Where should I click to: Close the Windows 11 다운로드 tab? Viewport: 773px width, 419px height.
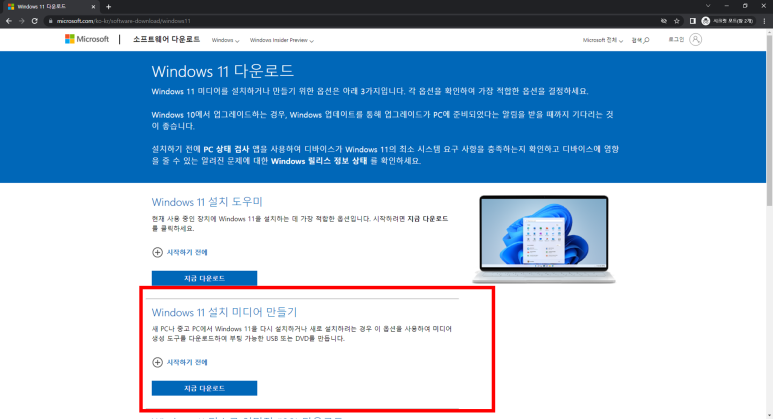pos(93,7)
